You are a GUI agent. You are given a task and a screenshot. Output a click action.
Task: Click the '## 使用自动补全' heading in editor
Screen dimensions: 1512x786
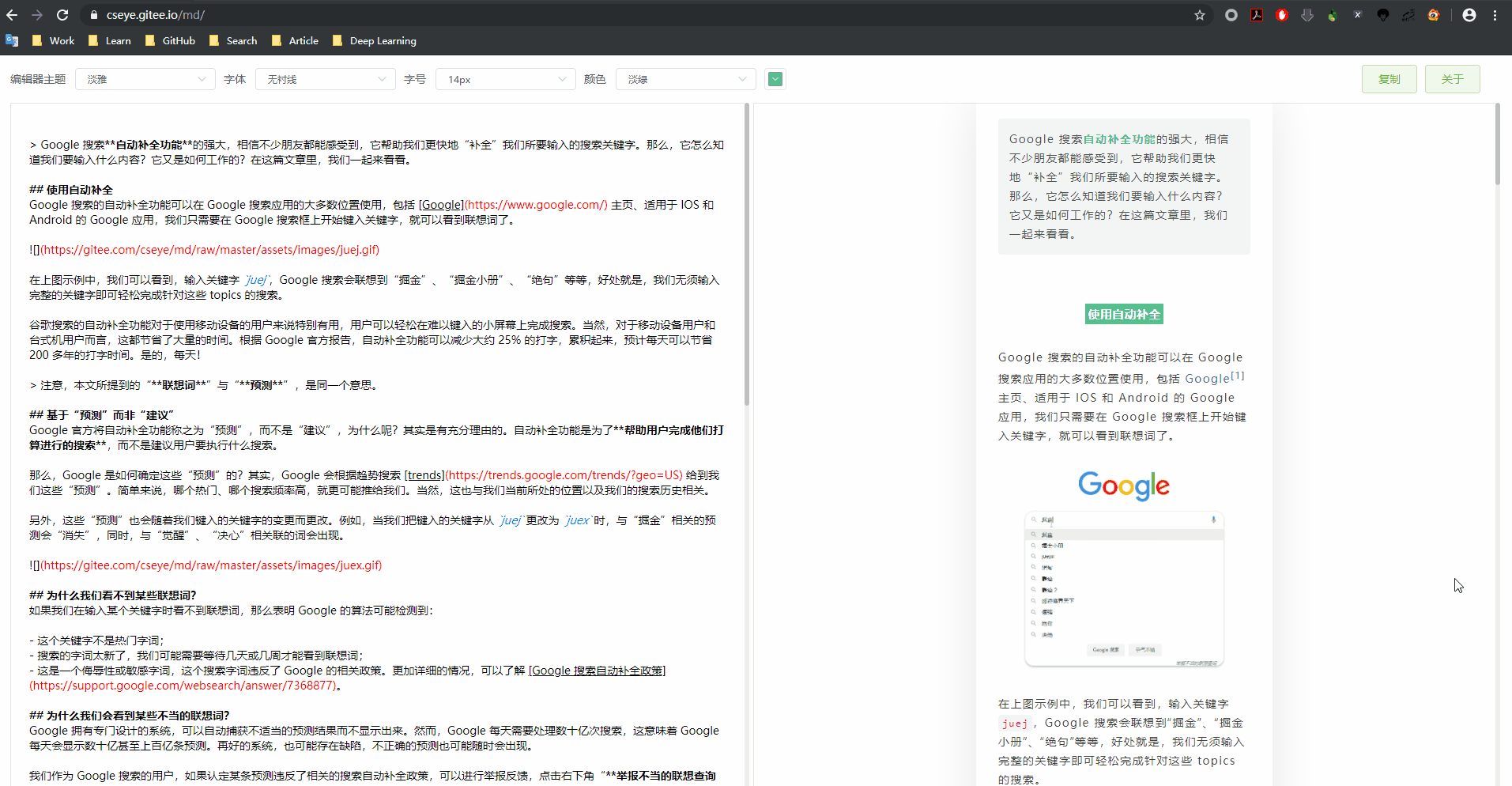coord(71,190)
